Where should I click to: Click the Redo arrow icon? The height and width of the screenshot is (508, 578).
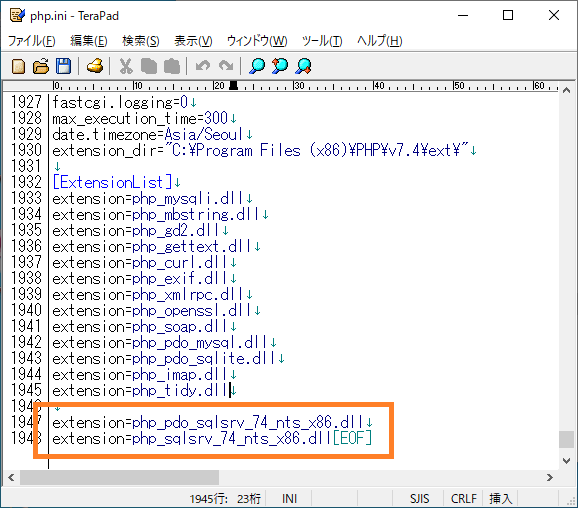click(x=226, y=67)
